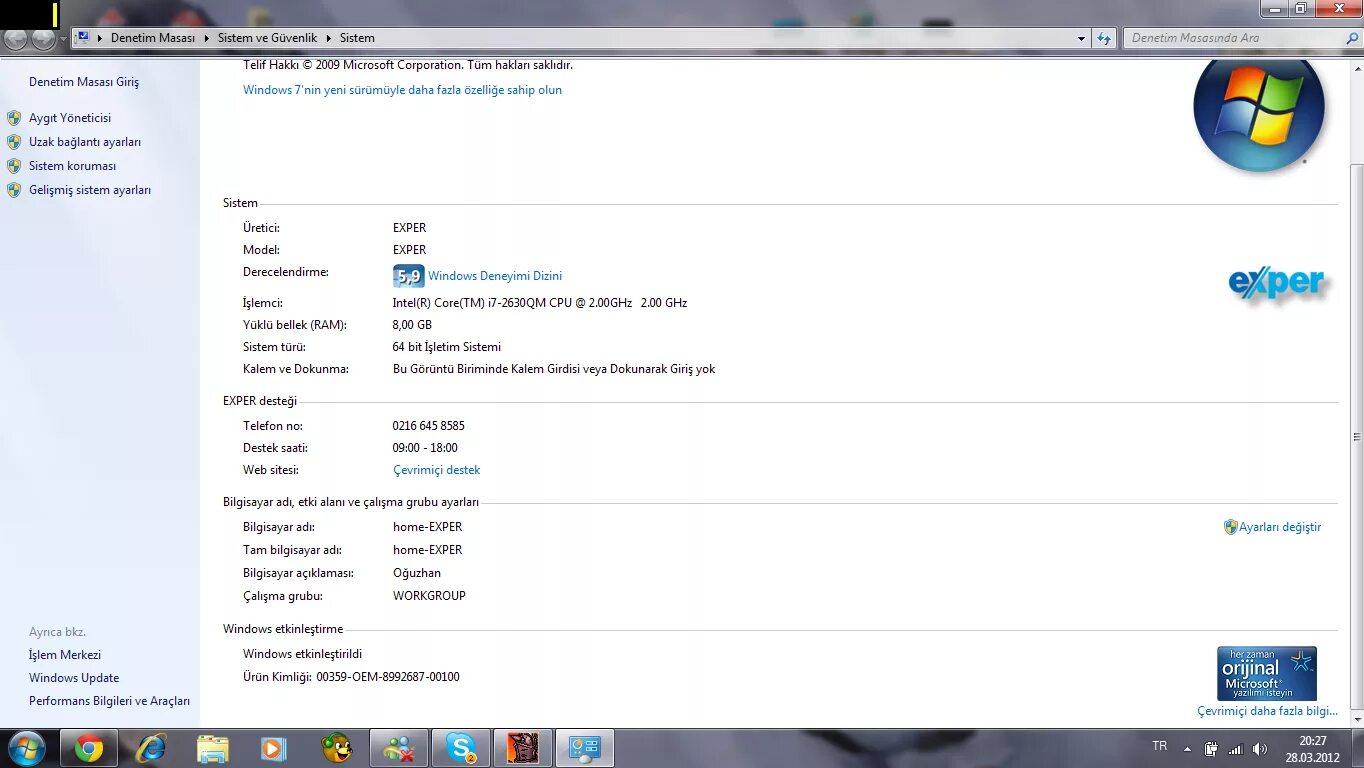Refresh the address bar view
The image size is (1364, 768).
[1104, 38]
